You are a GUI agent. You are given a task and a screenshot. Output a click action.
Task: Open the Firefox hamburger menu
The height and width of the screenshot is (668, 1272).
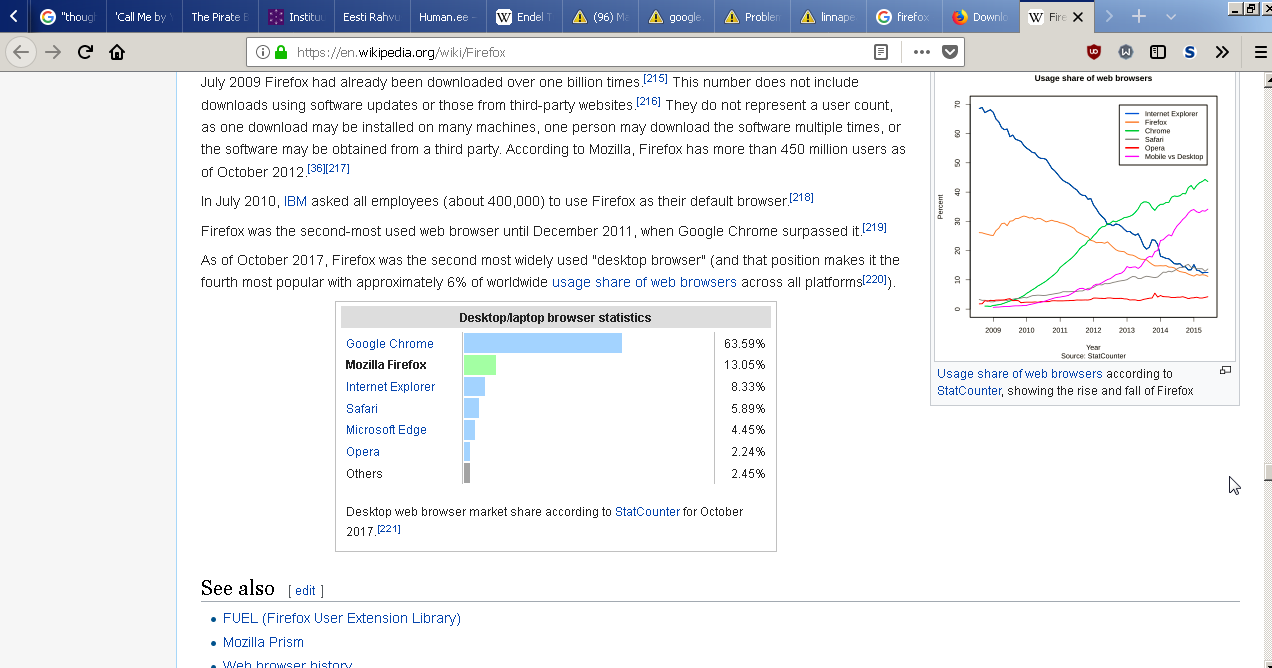coord(1260,52)
